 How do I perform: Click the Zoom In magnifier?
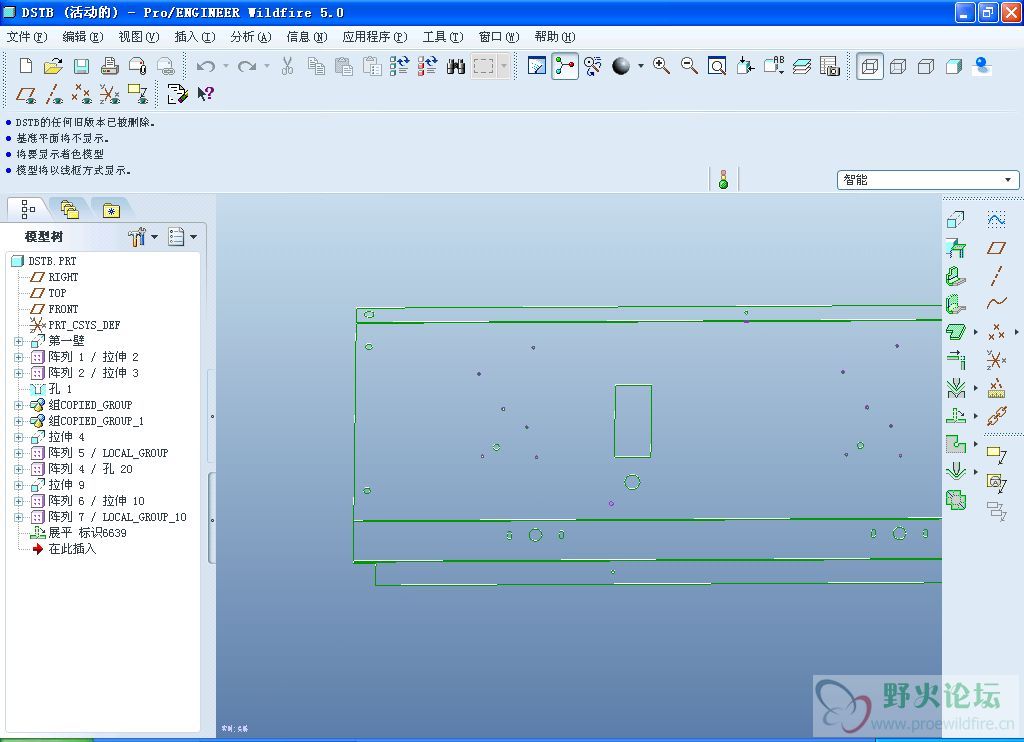point(661,65)
